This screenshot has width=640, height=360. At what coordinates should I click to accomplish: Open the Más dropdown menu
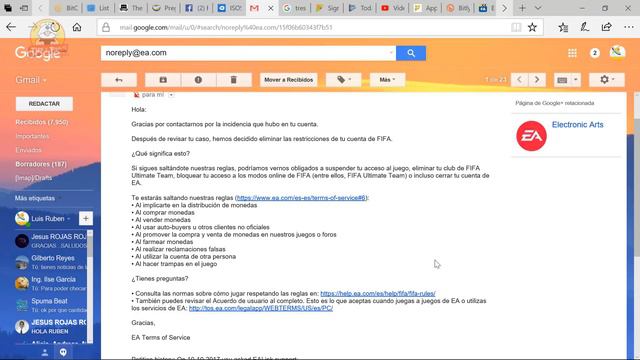pyautogui.click(x=387, y=80)
